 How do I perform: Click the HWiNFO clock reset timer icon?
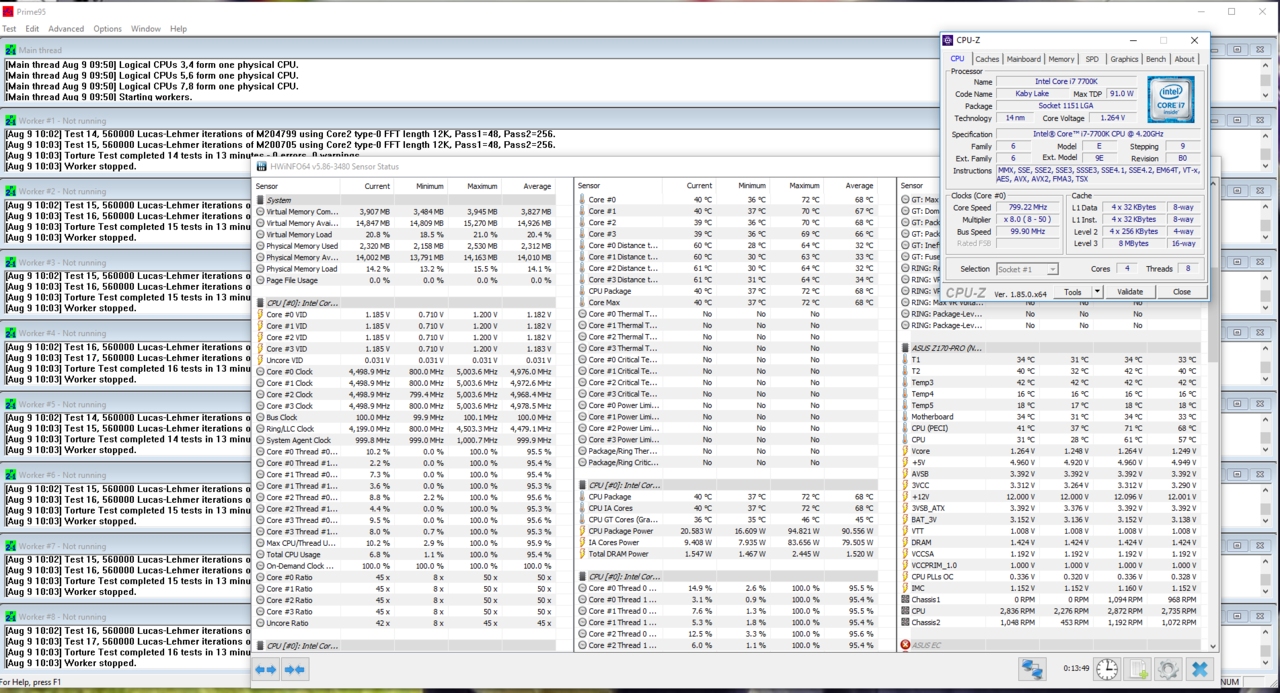click(1107, 669)
